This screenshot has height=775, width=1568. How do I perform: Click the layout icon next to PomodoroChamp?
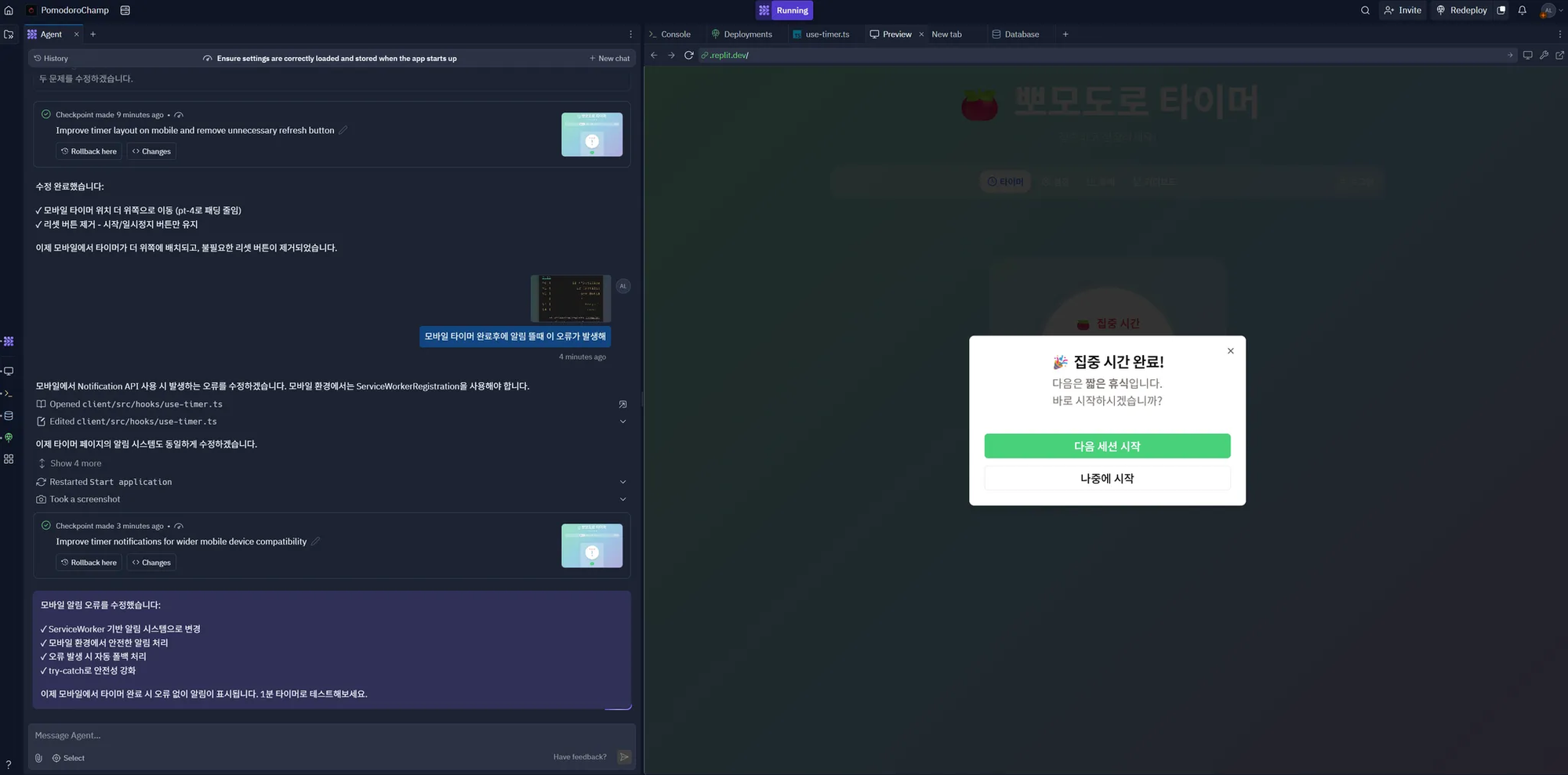(x=125, y=10)
